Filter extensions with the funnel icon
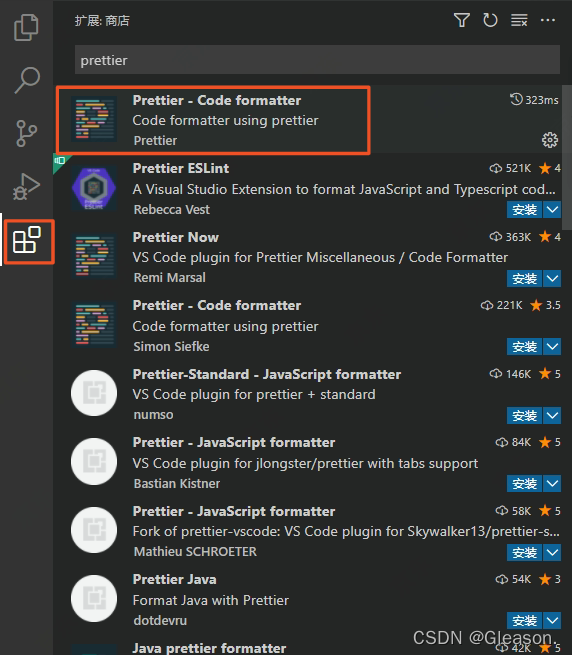 coord(462,20)
